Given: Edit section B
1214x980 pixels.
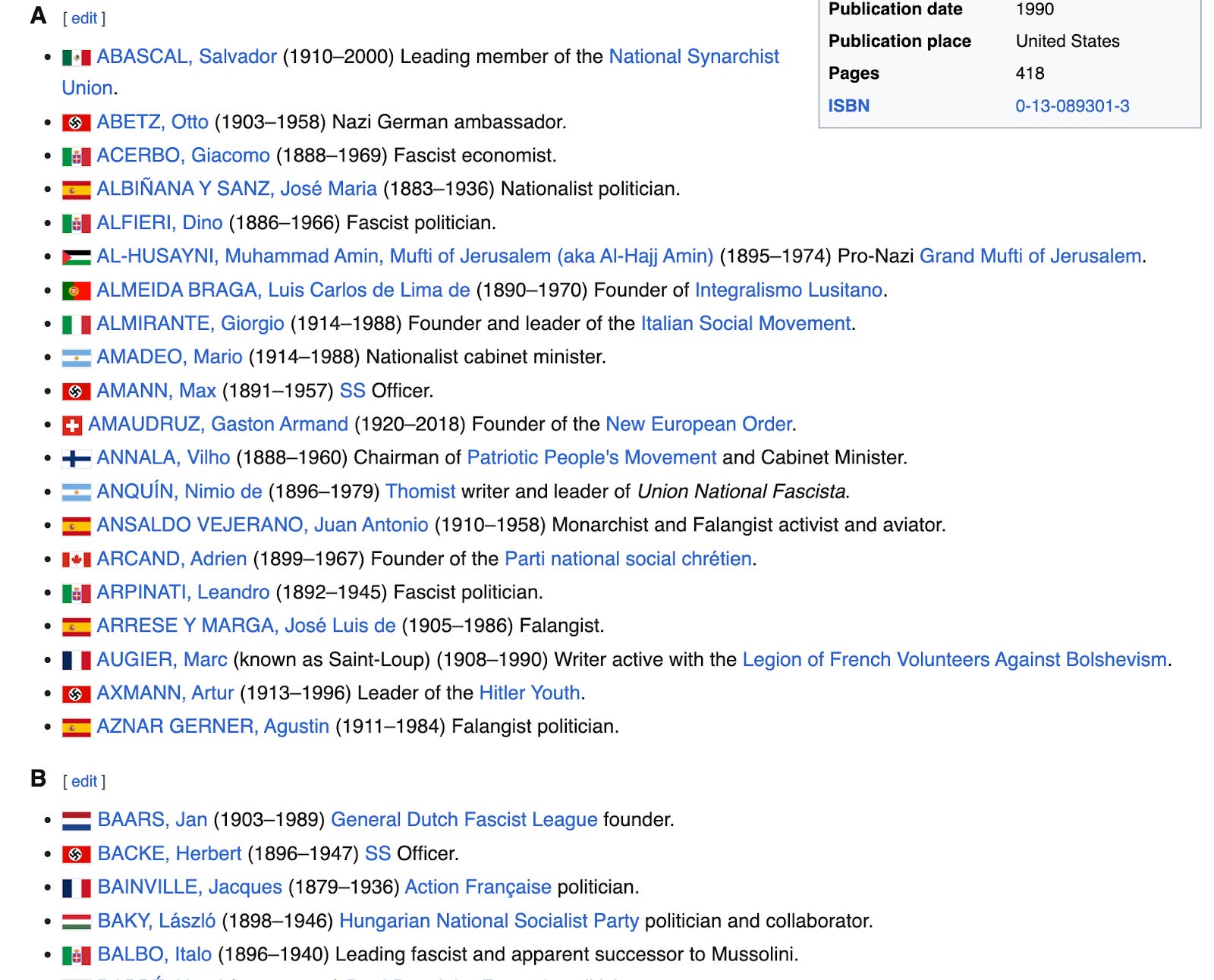Looking at the screenshot, I should (x=84, y=781).
